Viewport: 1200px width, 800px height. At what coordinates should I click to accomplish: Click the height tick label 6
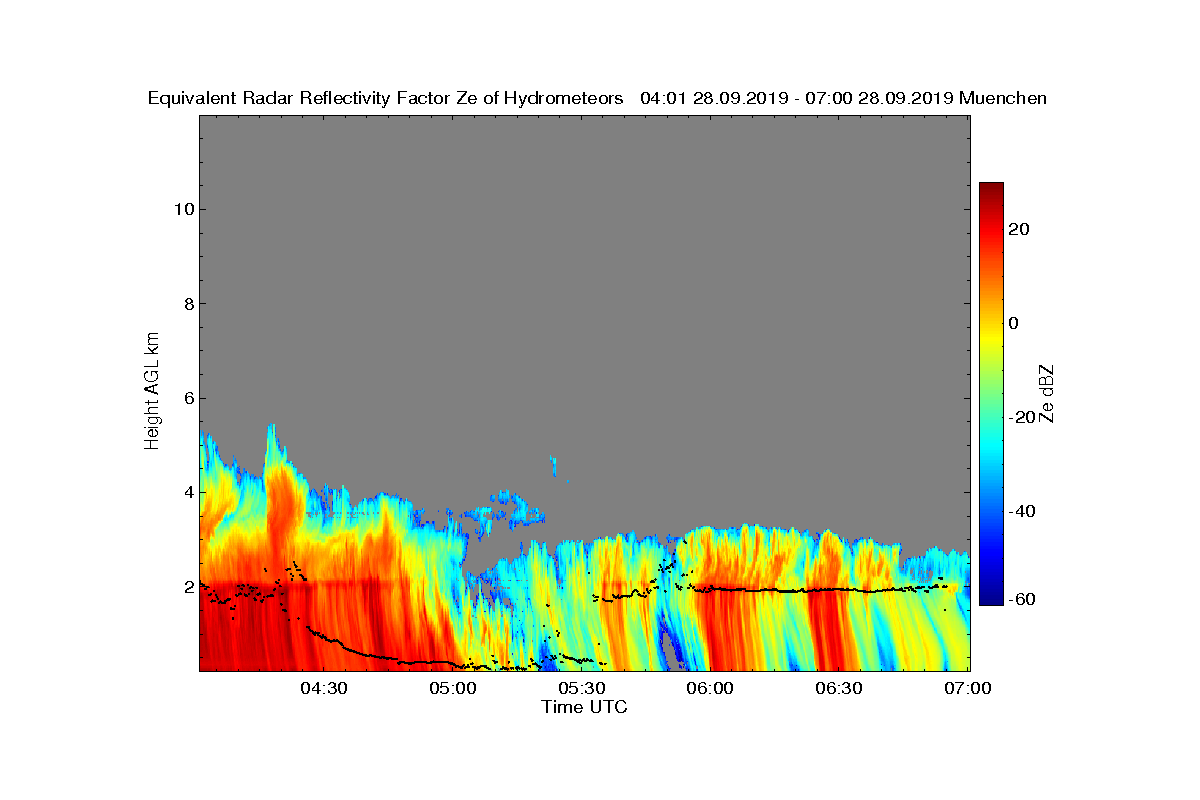click(187, 398)
